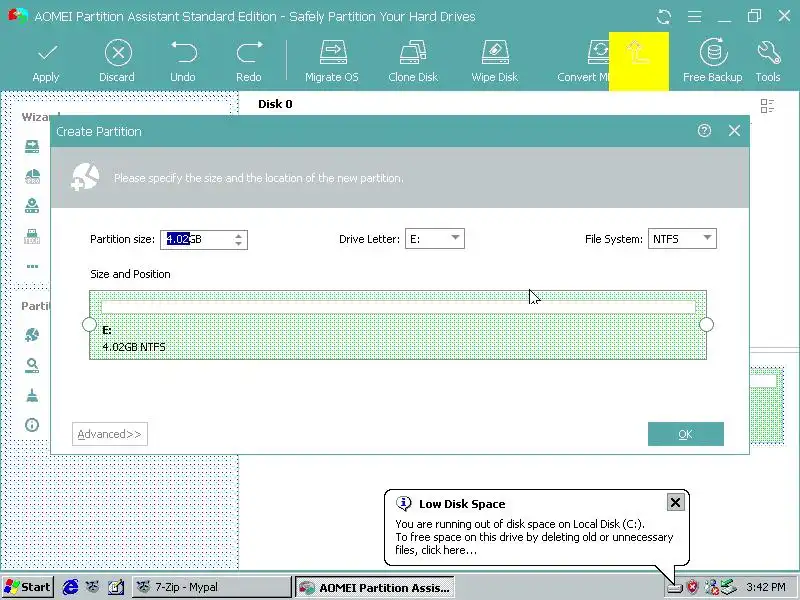Launch Internet Explorer from quick launch

[70, 587]
